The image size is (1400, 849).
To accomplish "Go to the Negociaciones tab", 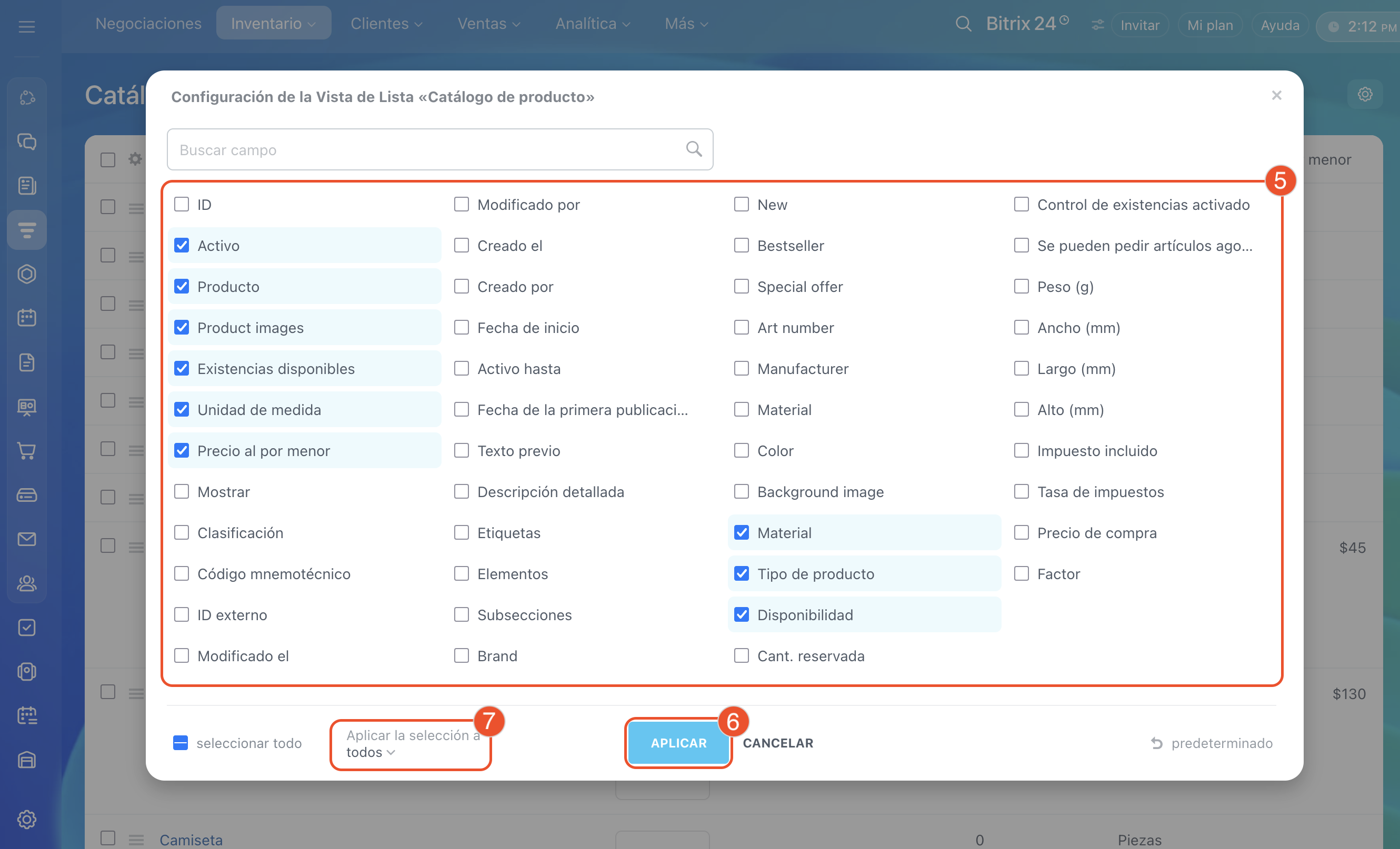I will click(148, 24).
